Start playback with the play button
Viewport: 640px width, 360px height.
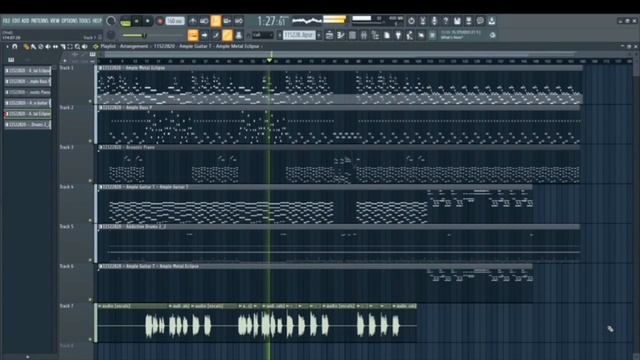click(137, 21)
